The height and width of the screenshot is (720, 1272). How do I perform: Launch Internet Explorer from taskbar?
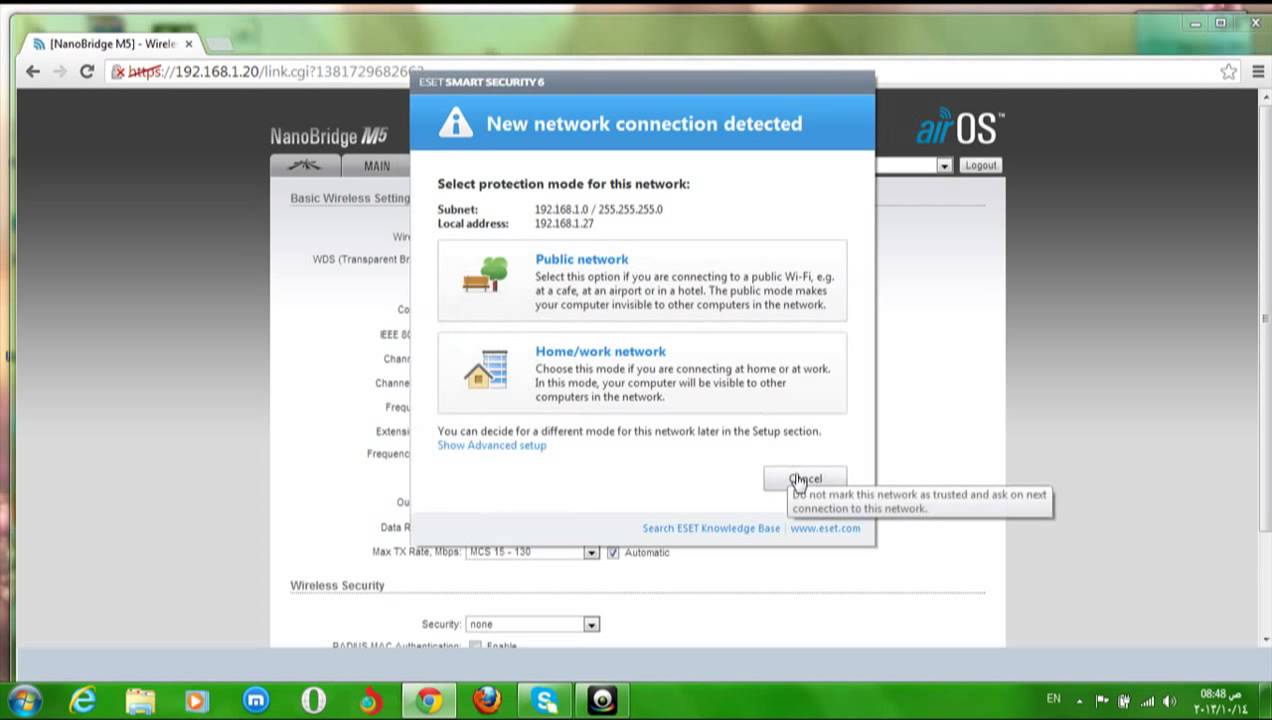pyautogui.click(x=83, y=701)
